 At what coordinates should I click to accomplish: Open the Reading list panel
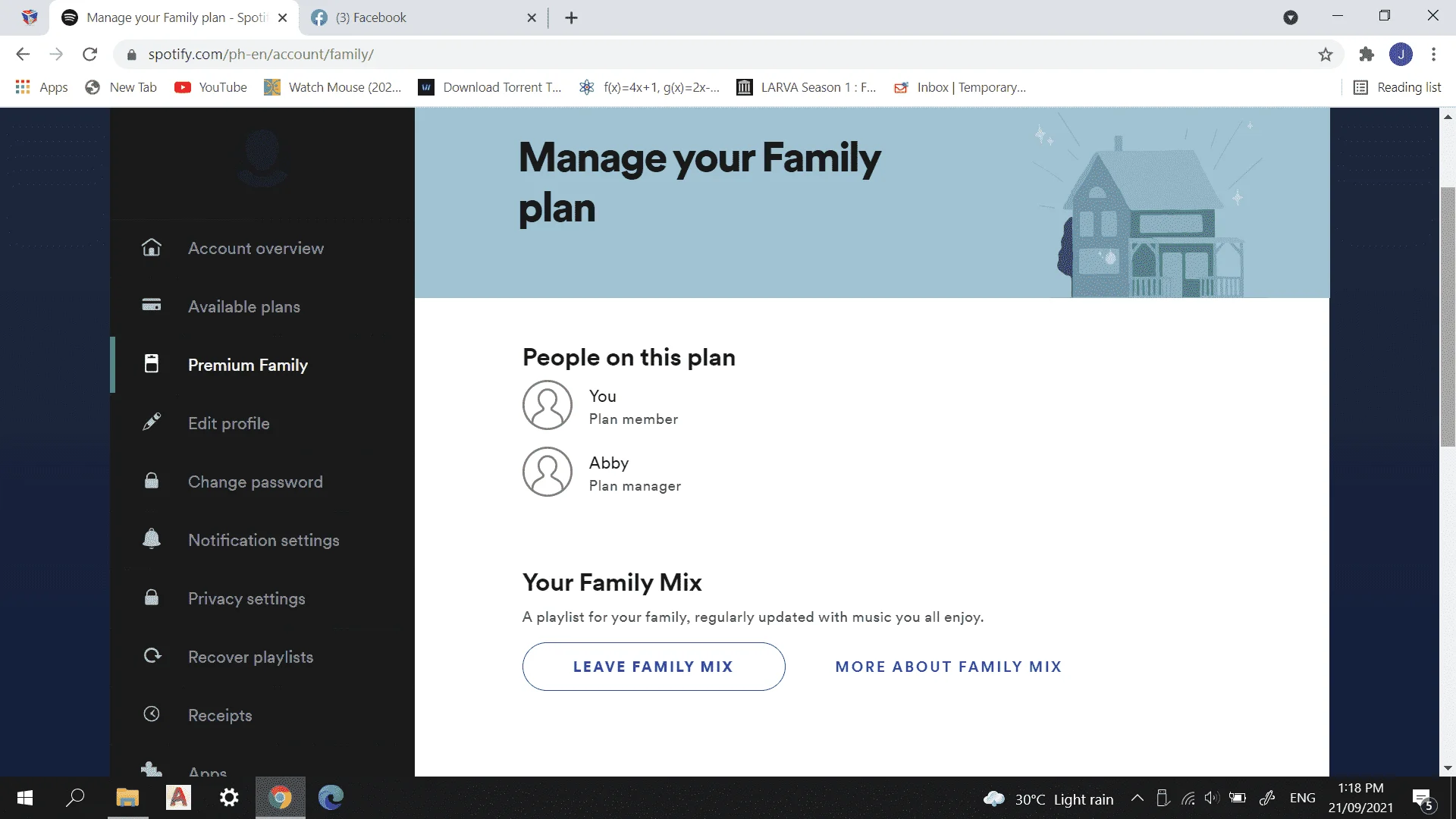1397,87
